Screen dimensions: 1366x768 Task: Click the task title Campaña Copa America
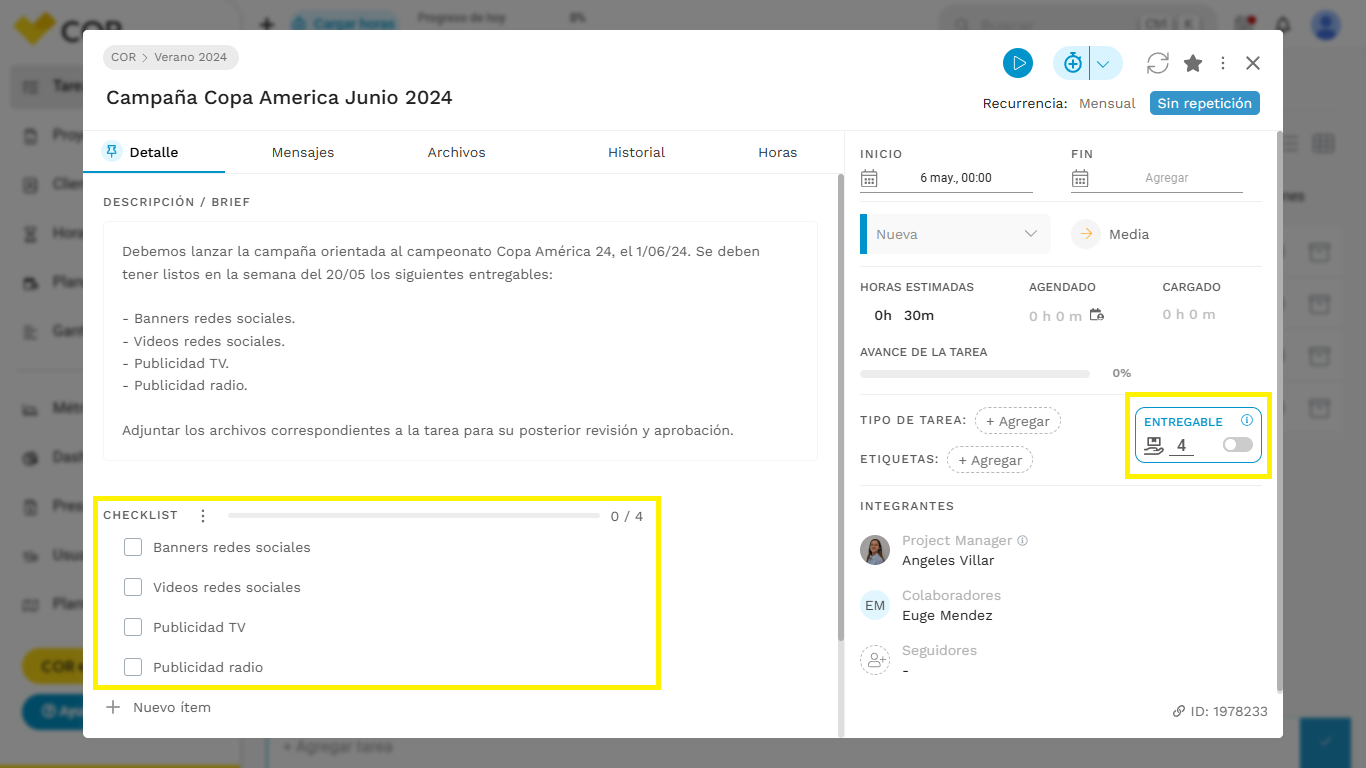[x=279, y=98]
